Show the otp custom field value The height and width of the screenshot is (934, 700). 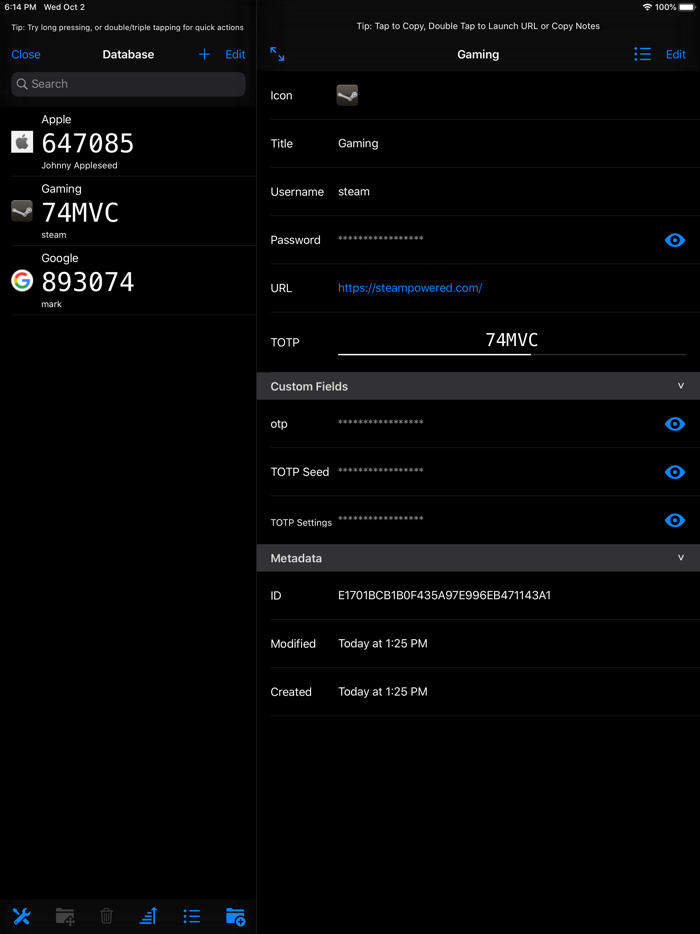[x=675, y=424]
